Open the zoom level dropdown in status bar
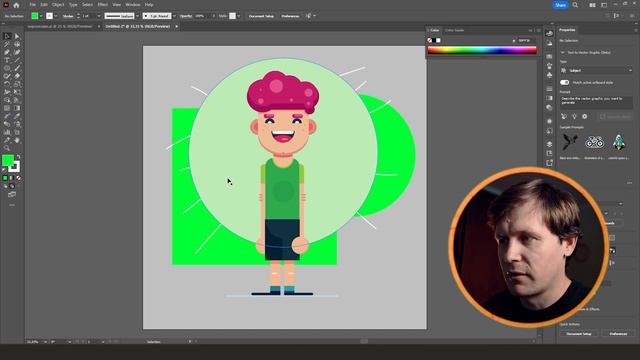The image size is (640, 360). pos(45,342)
